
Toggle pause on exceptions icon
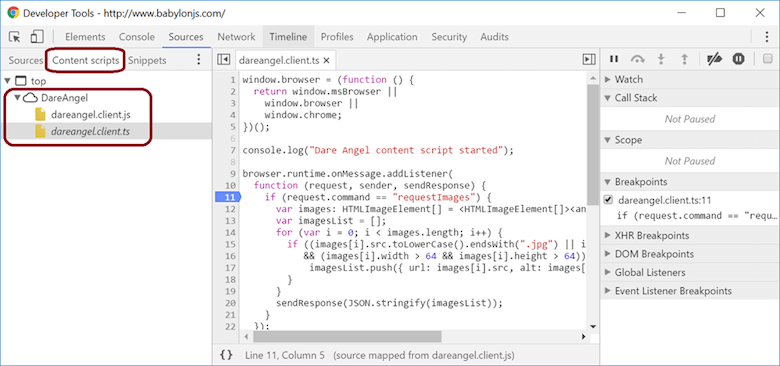[738, 59]
